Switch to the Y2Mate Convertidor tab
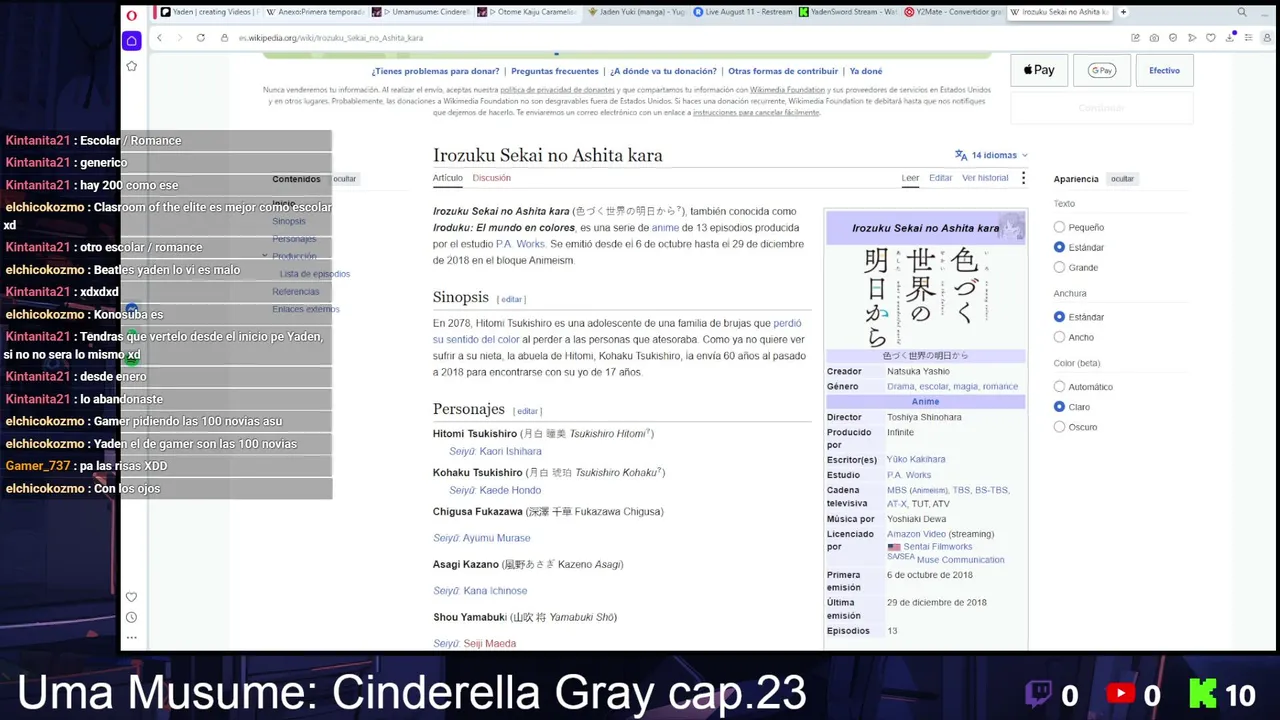Screen dimensions: 1280x720 [x=952, y=12]
